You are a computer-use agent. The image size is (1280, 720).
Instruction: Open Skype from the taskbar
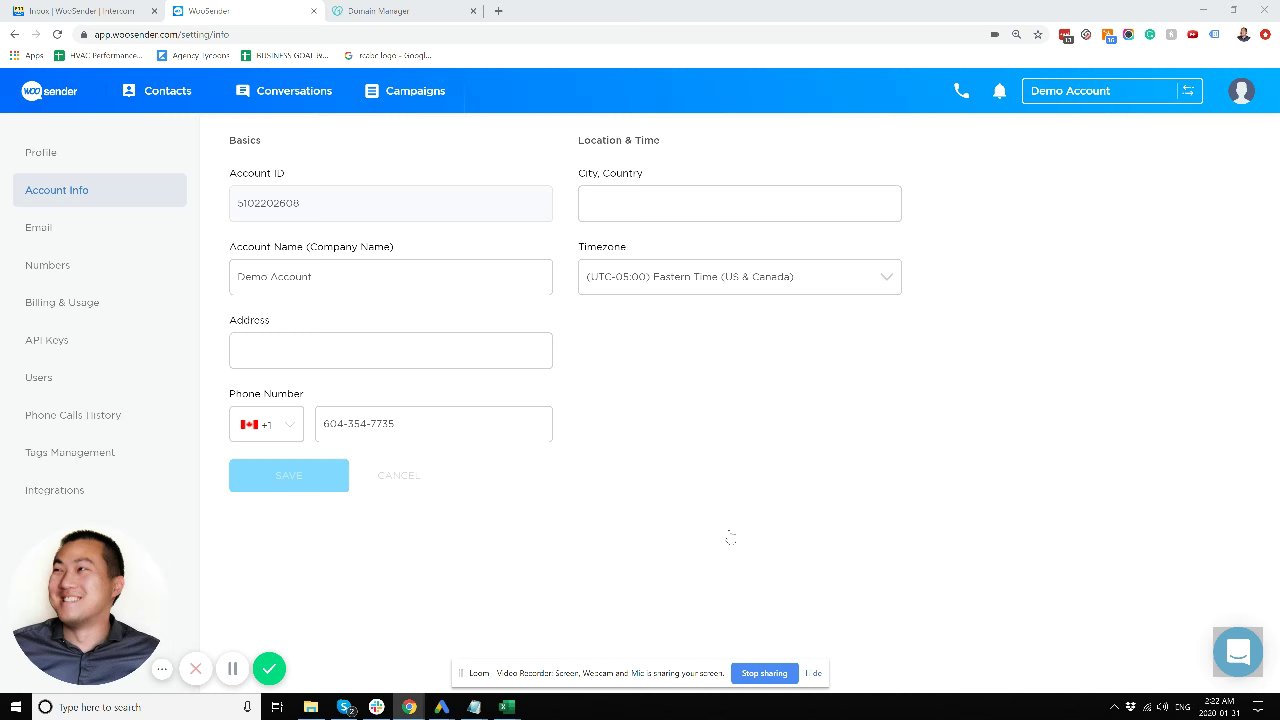pos(345,707)
